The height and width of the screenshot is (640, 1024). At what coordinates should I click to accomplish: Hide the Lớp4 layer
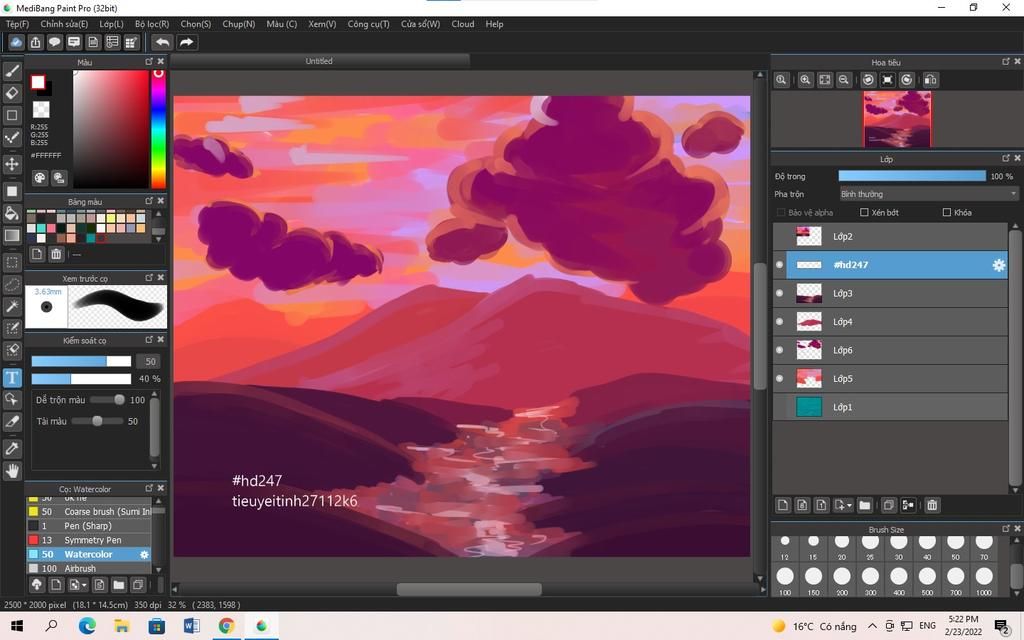coord(779,322)
